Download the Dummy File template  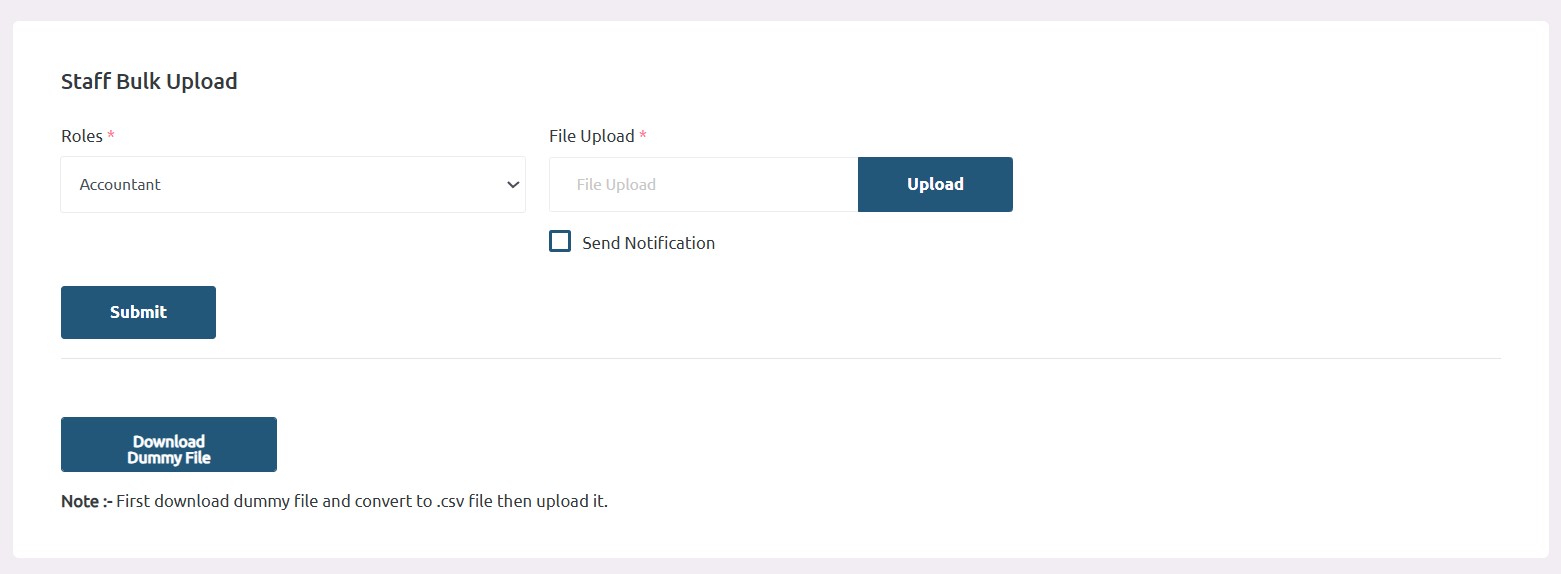click(x=169, y=444)
